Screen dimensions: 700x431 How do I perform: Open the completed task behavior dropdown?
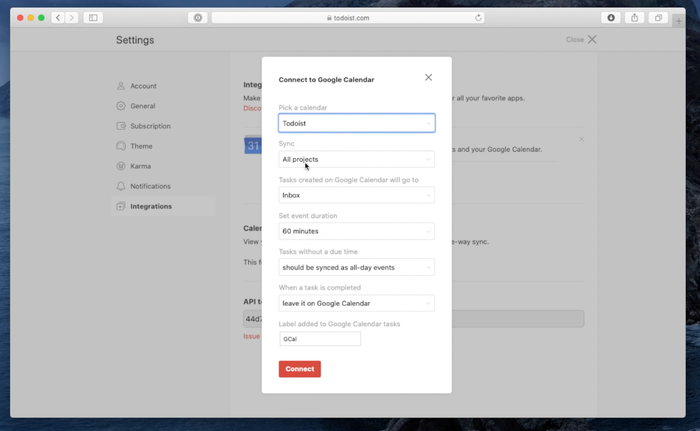pyautogui.click(x=357, y=303)
